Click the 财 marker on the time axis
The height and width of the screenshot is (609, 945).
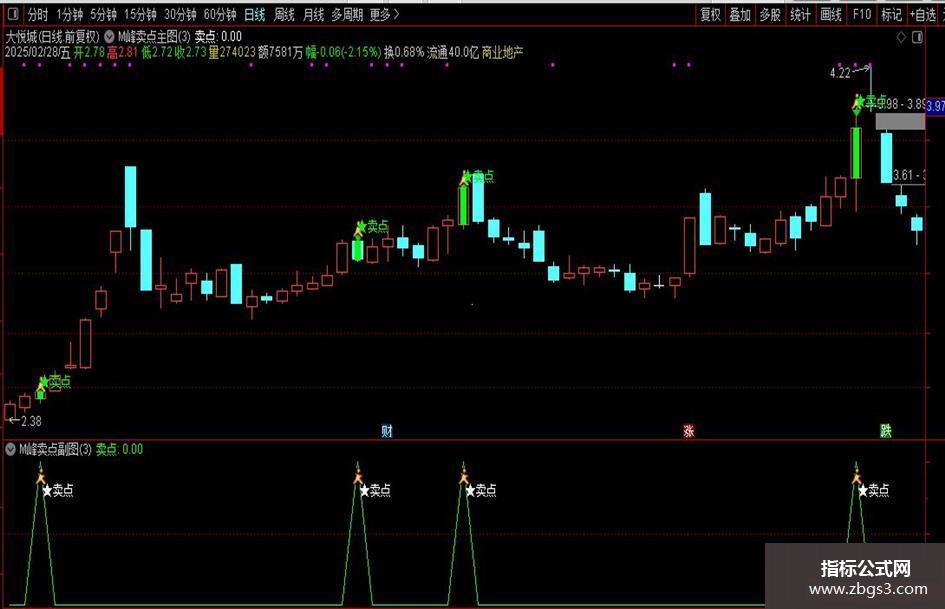pyautogui.click(x=387, y=431)
